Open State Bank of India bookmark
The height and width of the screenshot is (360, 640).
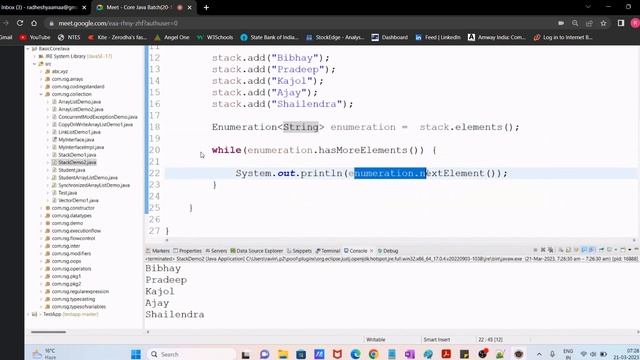click(x=269, y=38)
